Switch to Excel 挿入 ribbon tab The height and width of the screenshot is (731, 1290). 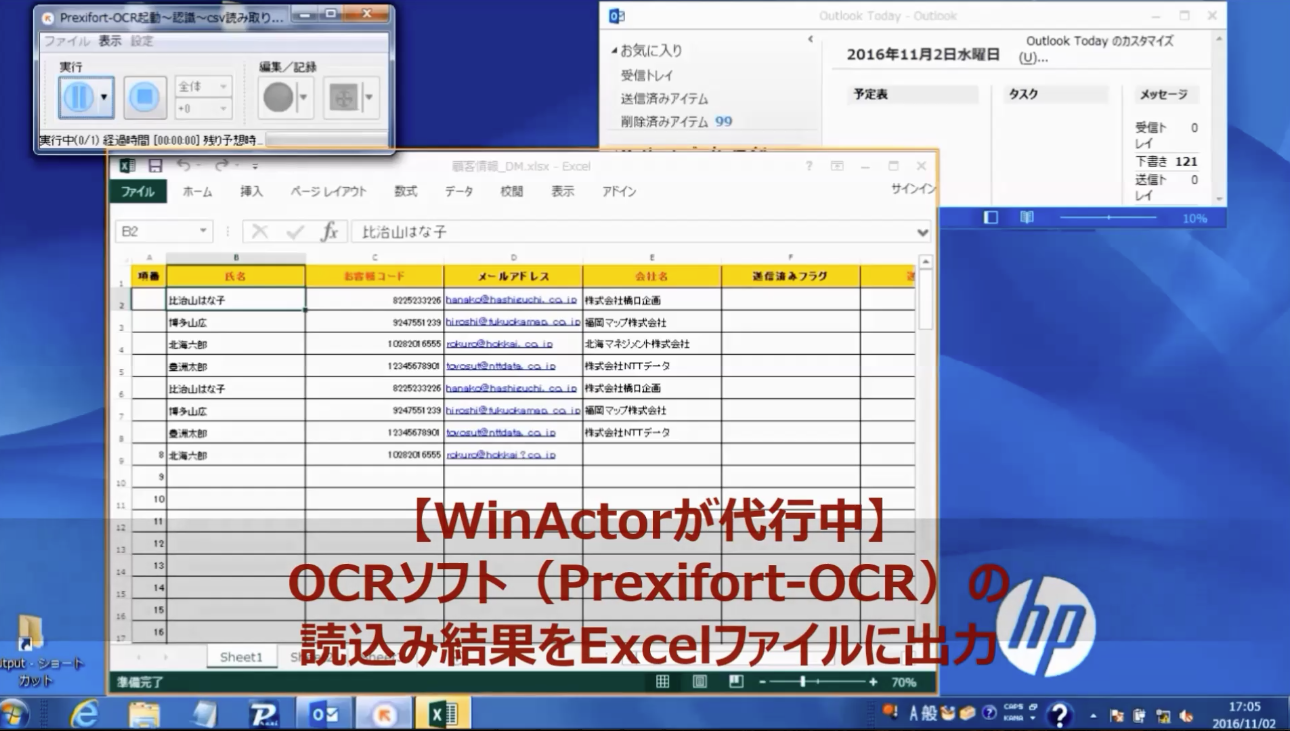tap(252, 192)
